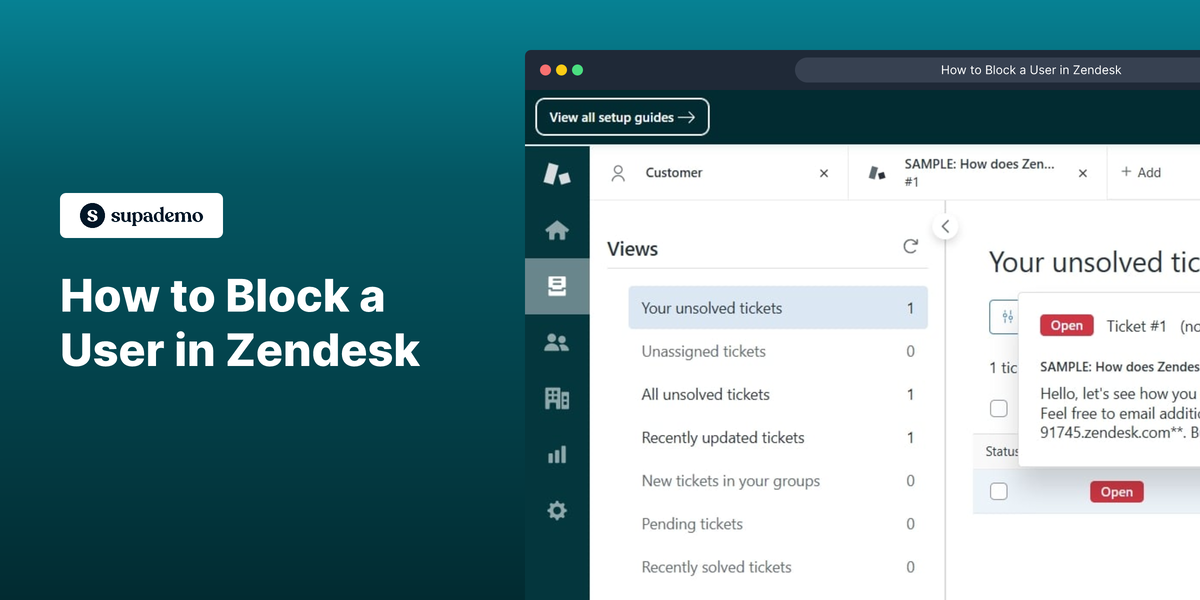Click the + Add tab button
The height and width of the screenshot is (600, 1200).
point(1141,173)
